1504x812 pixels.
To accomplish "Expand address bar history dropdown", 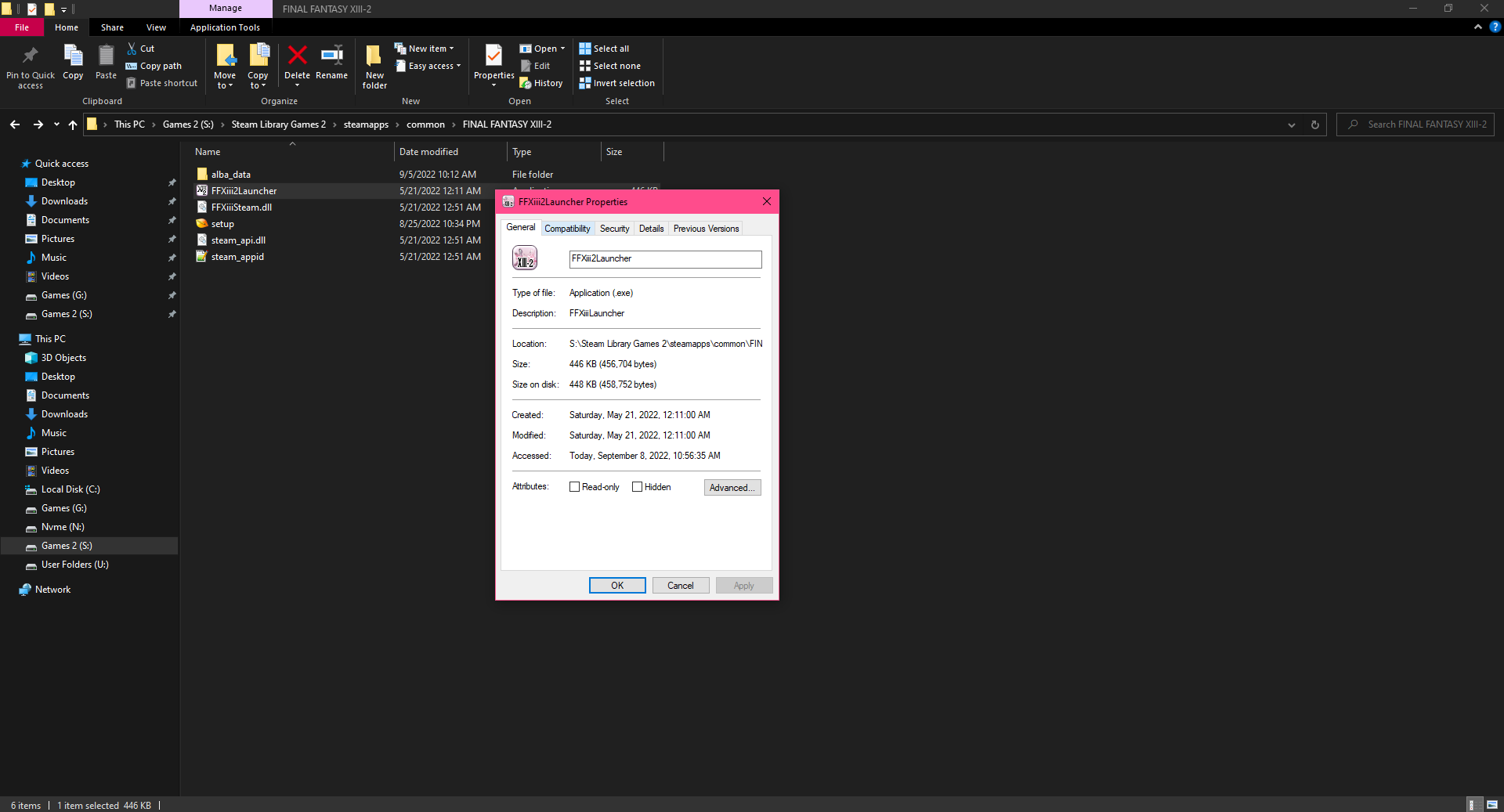I will [1292, 125].
